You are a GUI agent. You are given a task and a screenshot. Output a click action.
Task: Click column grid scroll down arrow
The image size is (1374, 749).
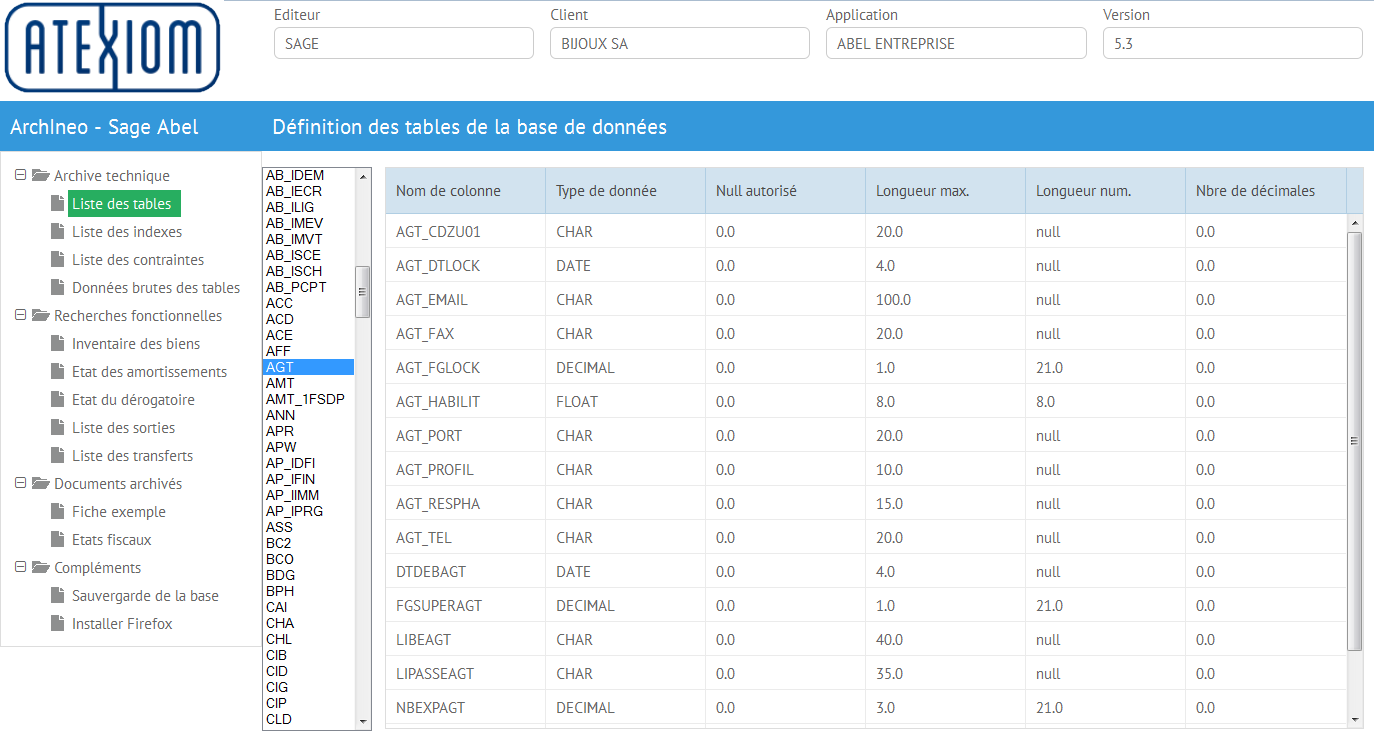(x=1355, y=719)
